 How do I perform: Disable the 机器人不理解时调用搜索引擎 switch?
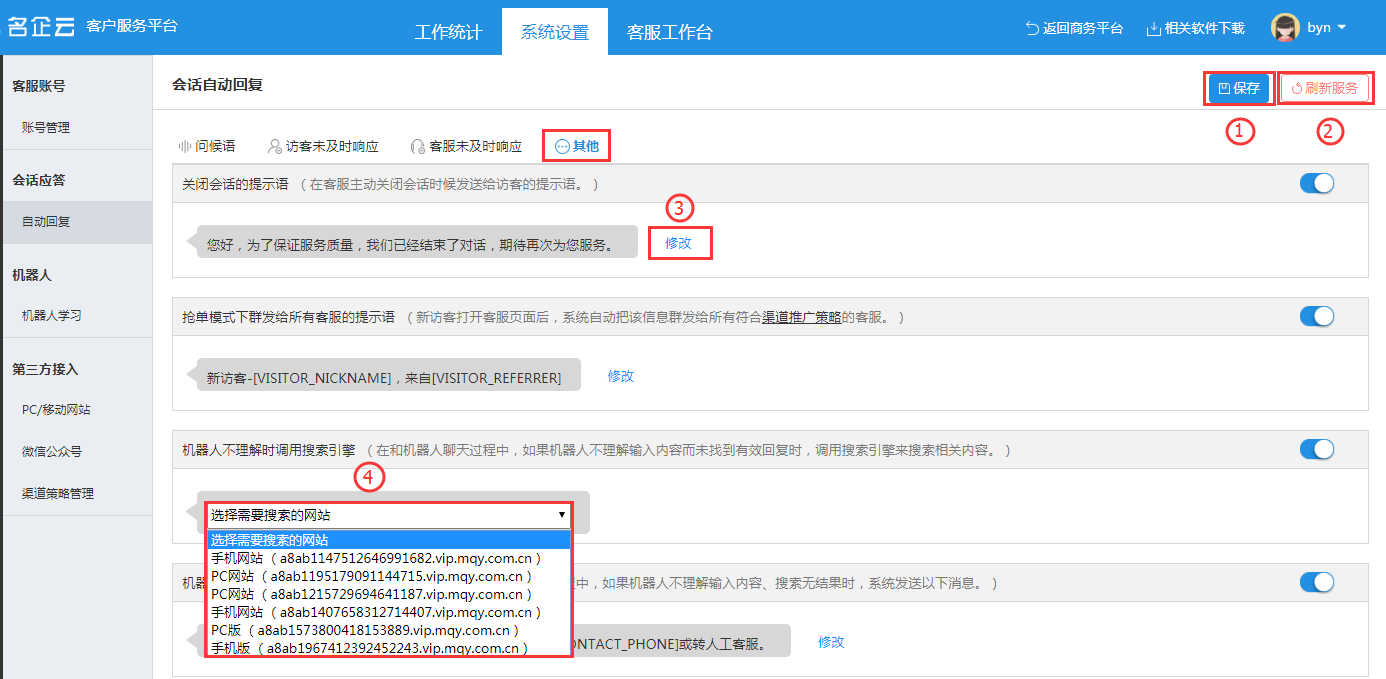click(x=1317, y=449)
